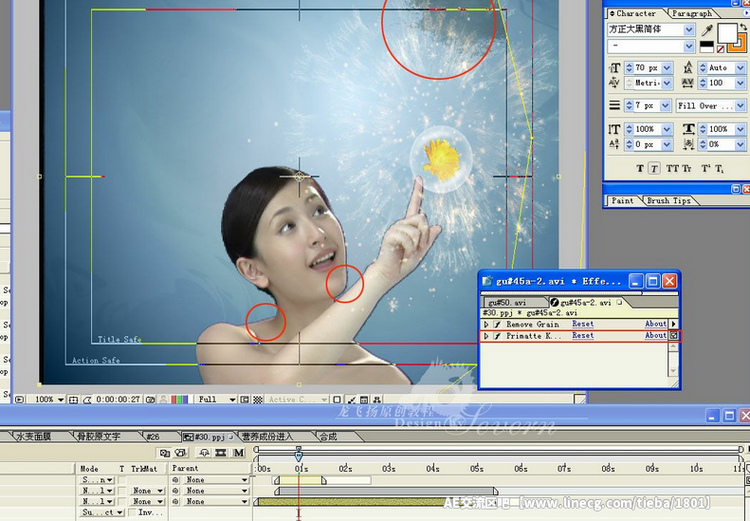Image resolution: width=750 pixels, height=521 pixels.
Task: Enable motion blur switch in timeline
Action: coord(239,453)
